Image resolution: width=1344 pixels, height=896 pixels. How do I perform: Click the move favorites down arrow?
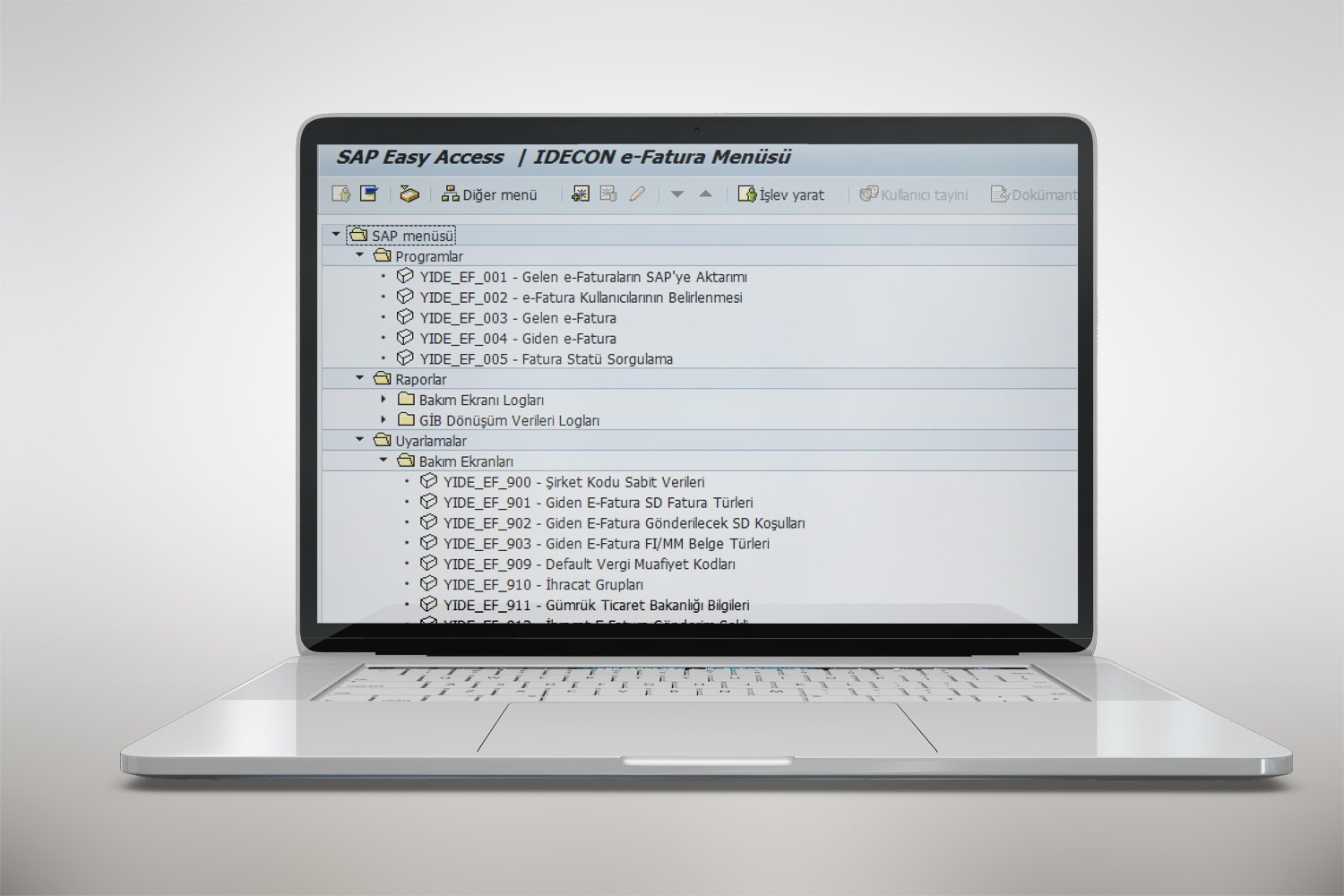tap(677, 194)
